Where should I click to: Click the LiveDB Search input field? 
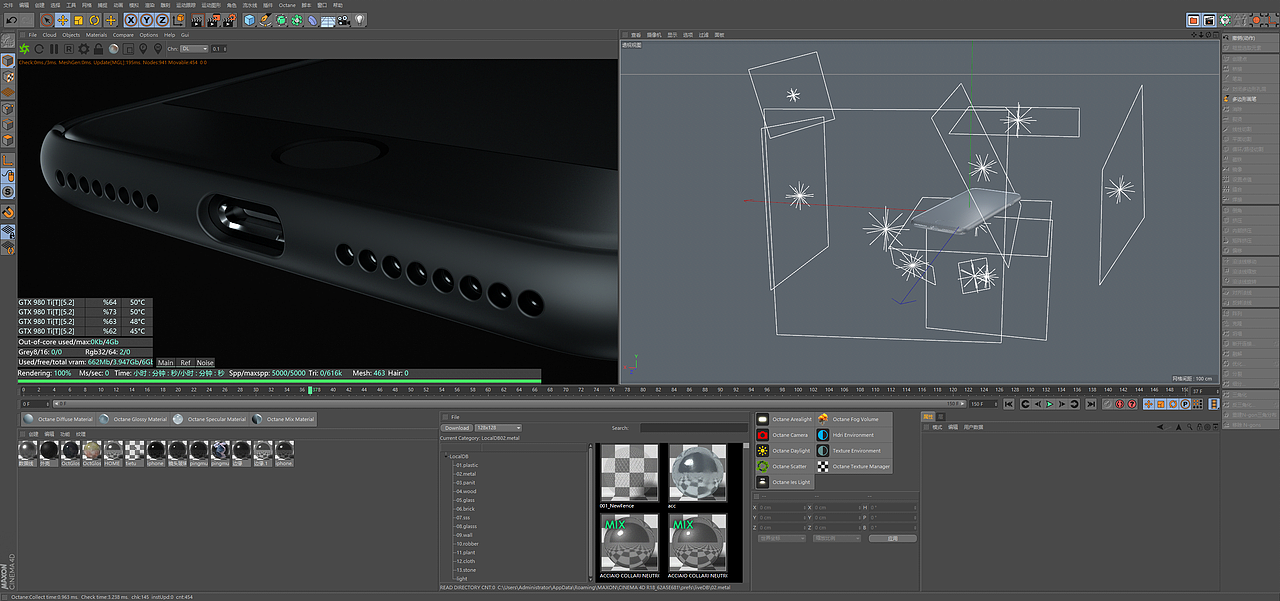(693, 428)
